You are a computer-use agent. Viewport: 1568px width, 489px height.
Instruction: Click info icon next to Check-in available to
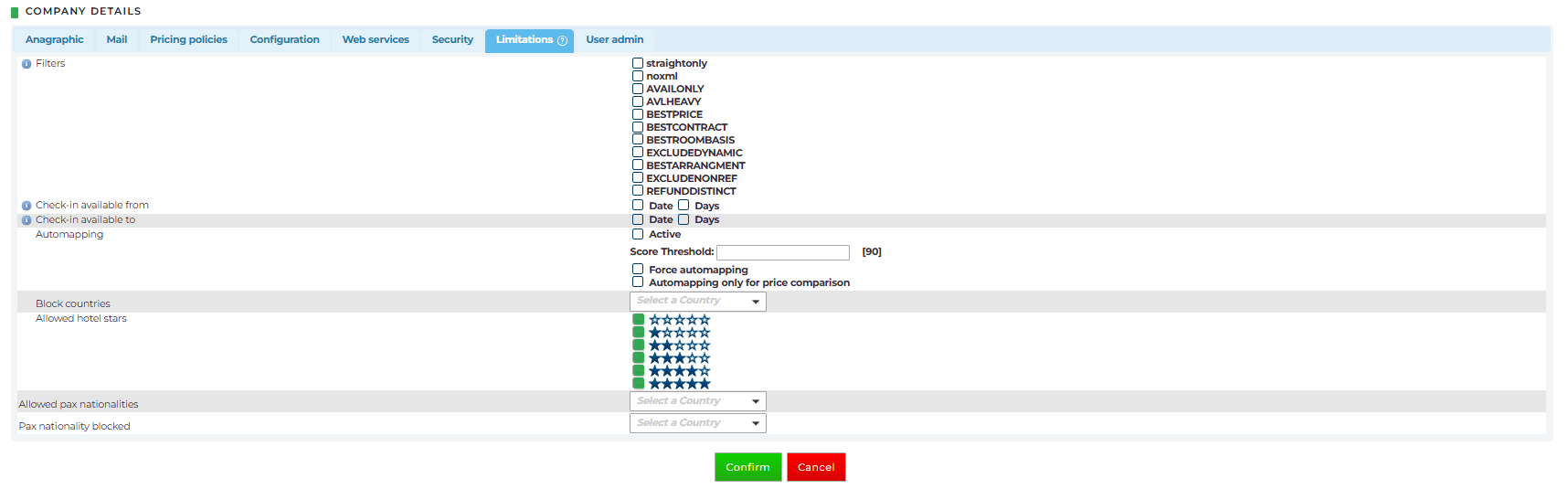[x=26, y=220]
